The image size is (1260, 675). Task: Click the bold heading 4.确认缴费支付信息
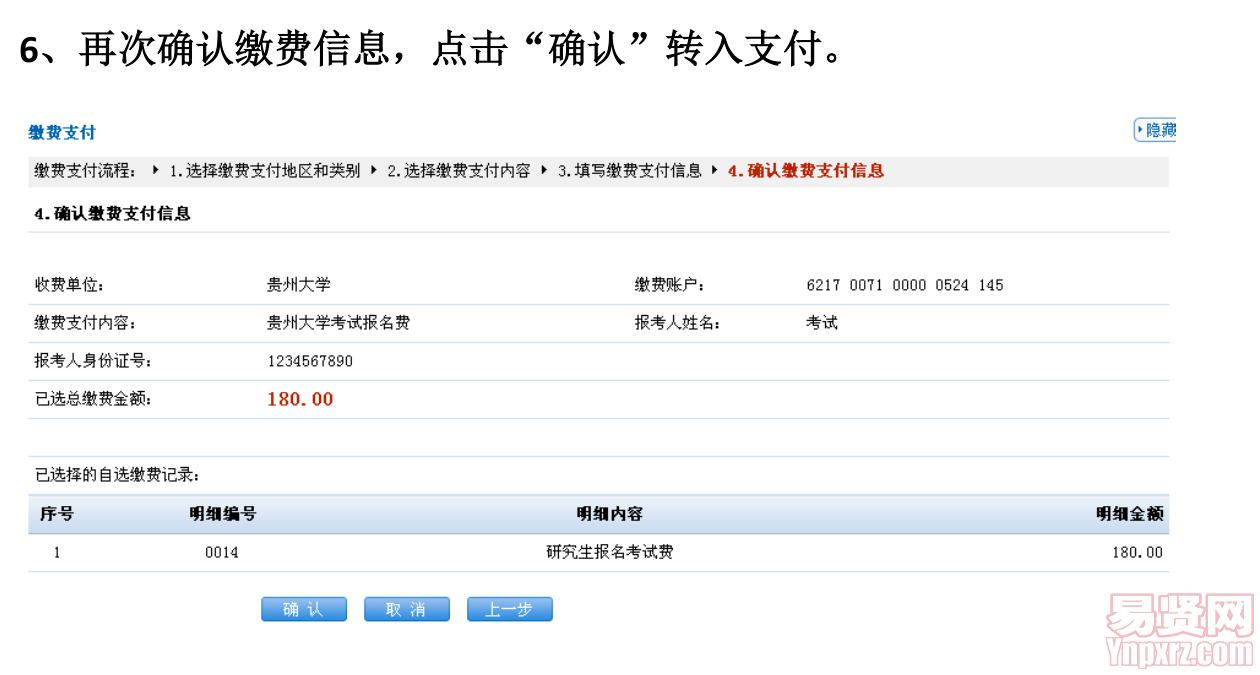[x=112, y=213]
